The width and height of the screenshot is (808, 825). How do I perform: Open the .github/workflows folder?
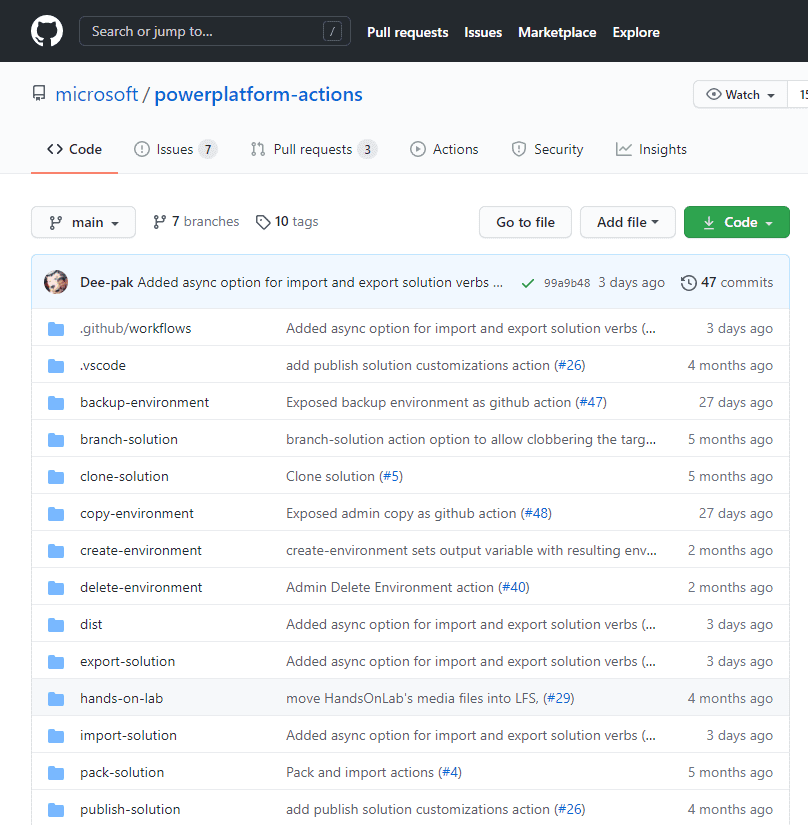(x=136, y=328)
